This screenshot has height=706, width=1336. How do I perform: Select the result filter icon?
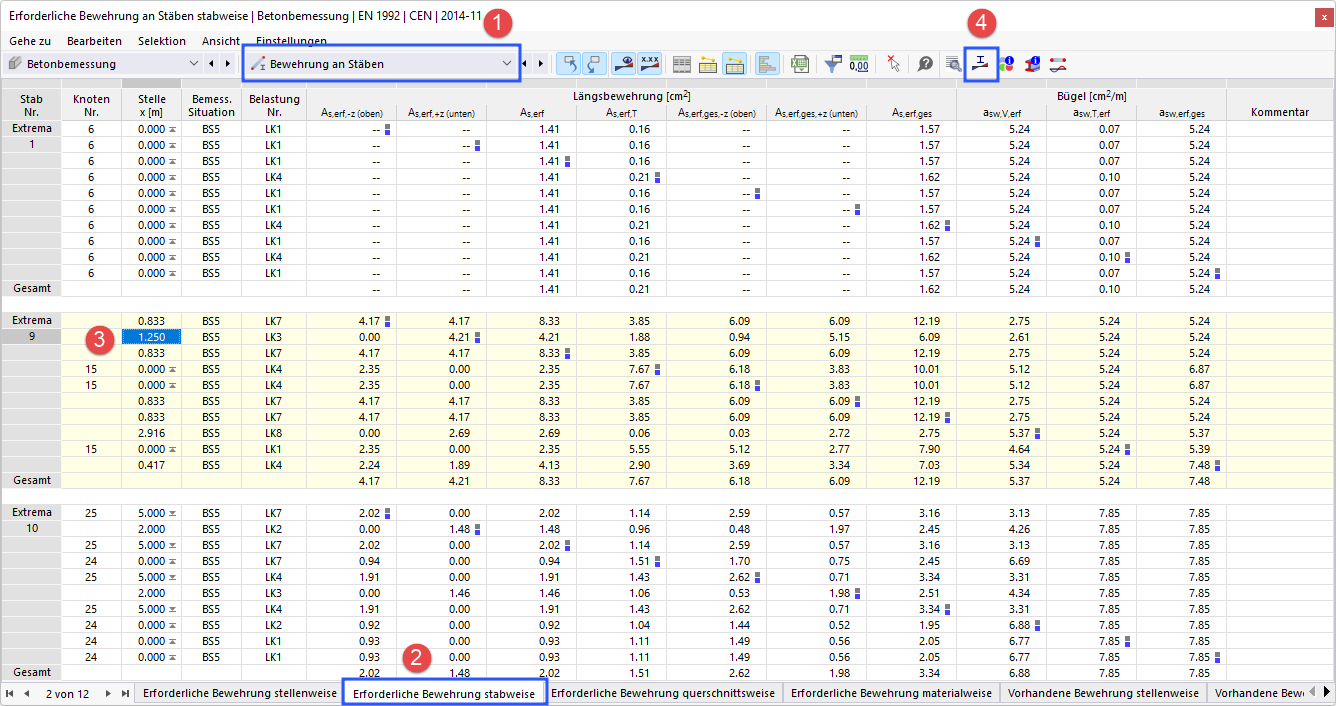pyautogui.click(x=832, y=63)
